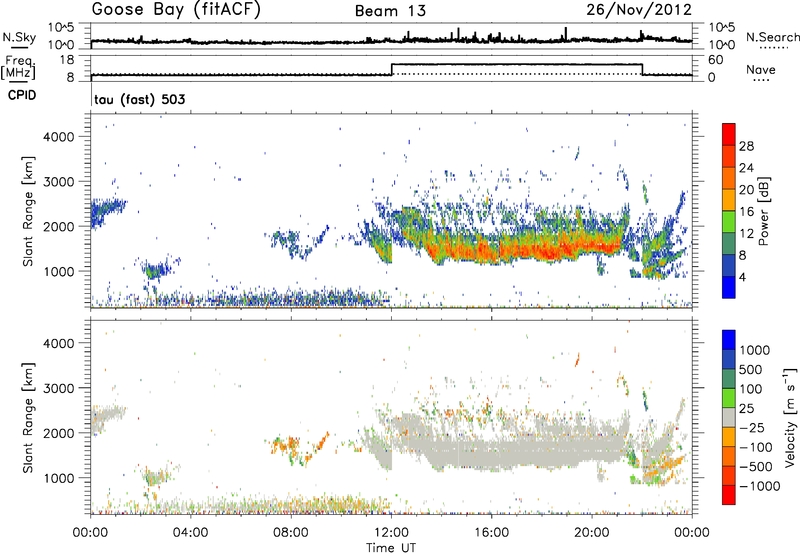The image size is (800, 554).
Task: Pick the red bottom segment of Velocity colorbar
Action: pyautogui.click(x=729, y=495)
